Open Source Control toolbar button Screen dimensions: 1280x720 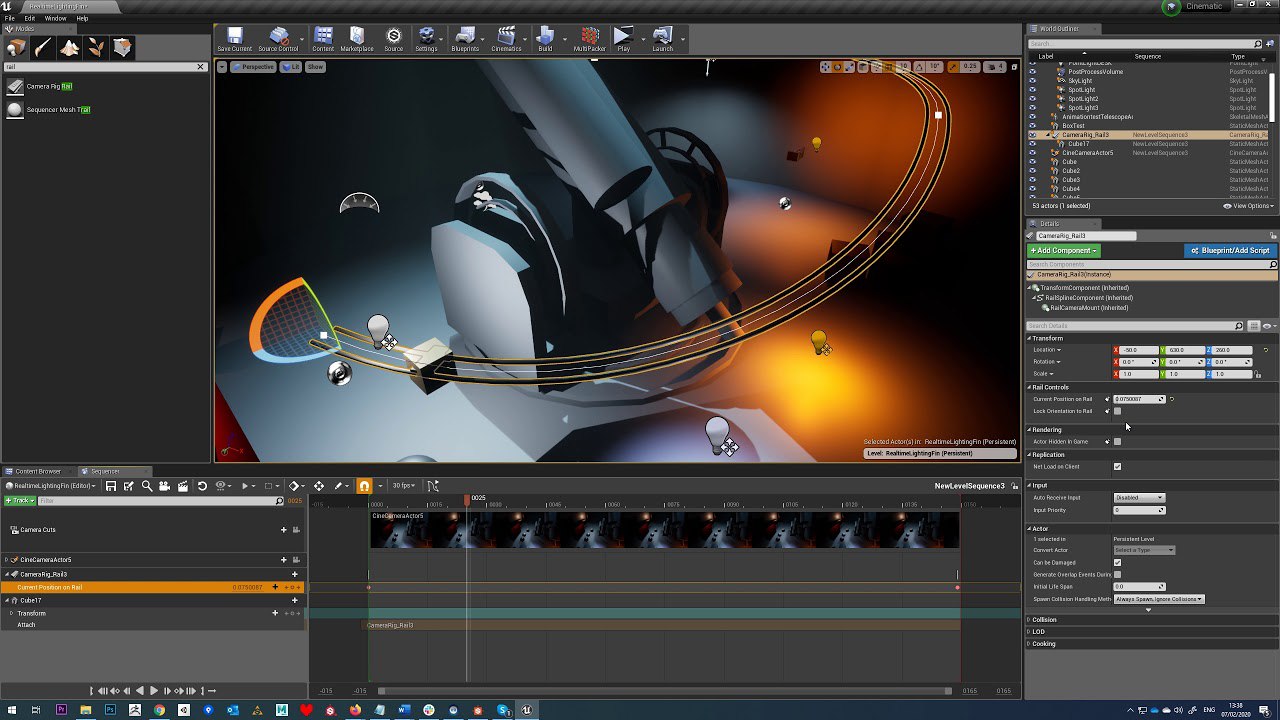[x=278, y=40]
